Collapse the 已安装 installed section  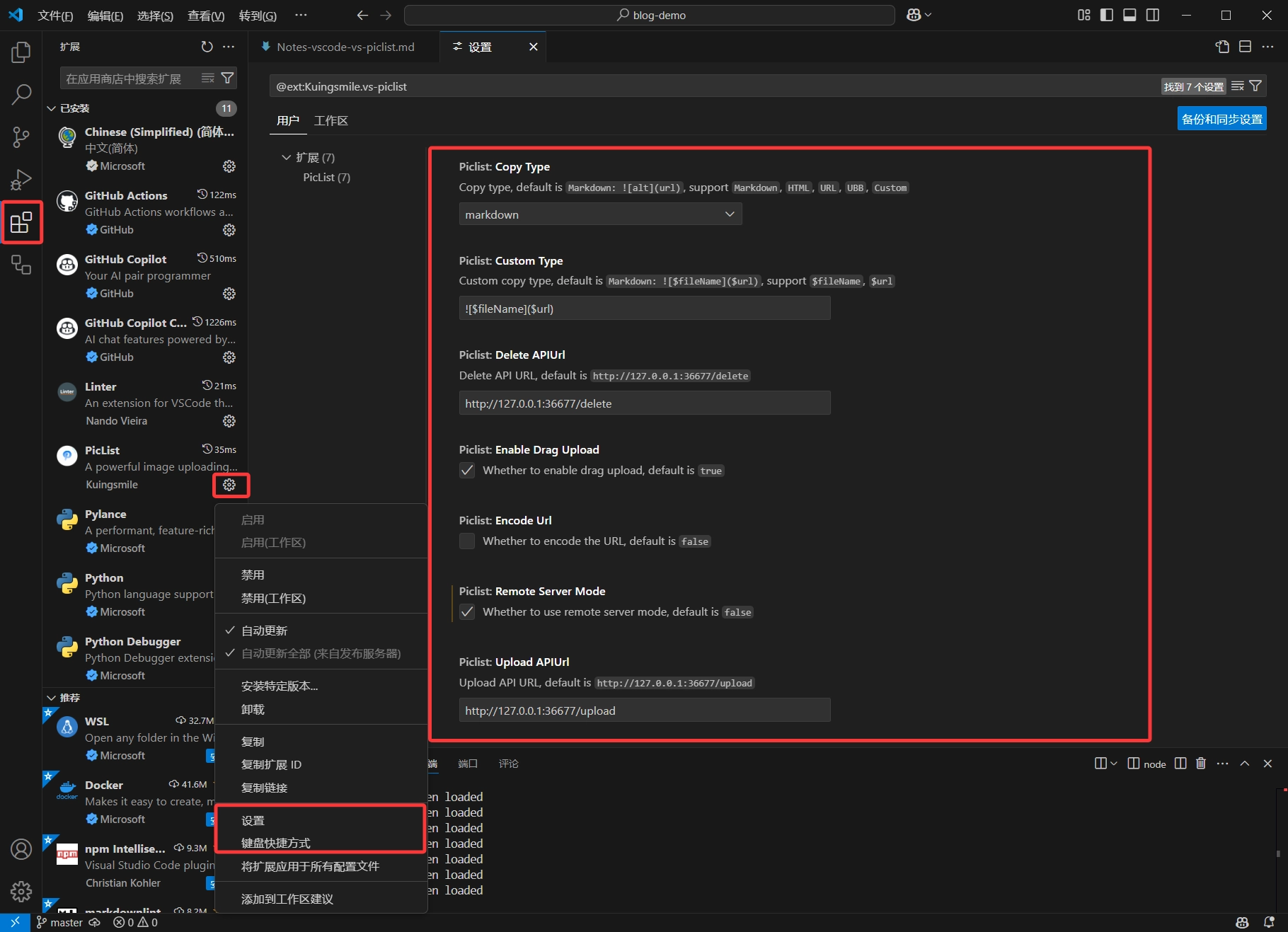74,108
